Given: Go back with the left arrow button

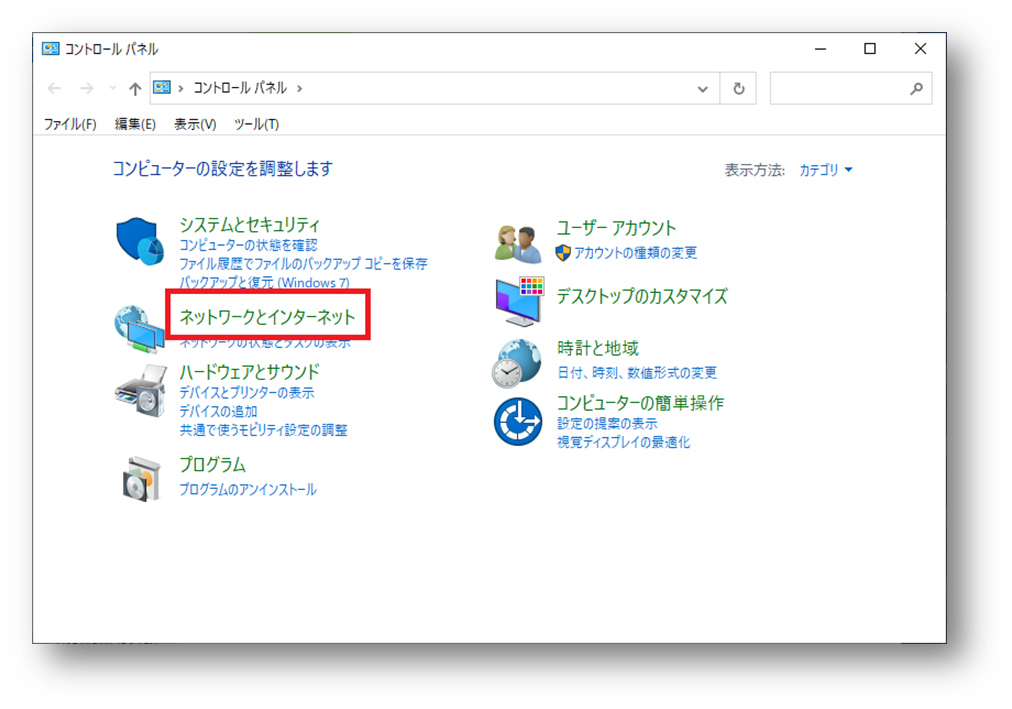Looking at the screenshot, I should click(54, 88).
